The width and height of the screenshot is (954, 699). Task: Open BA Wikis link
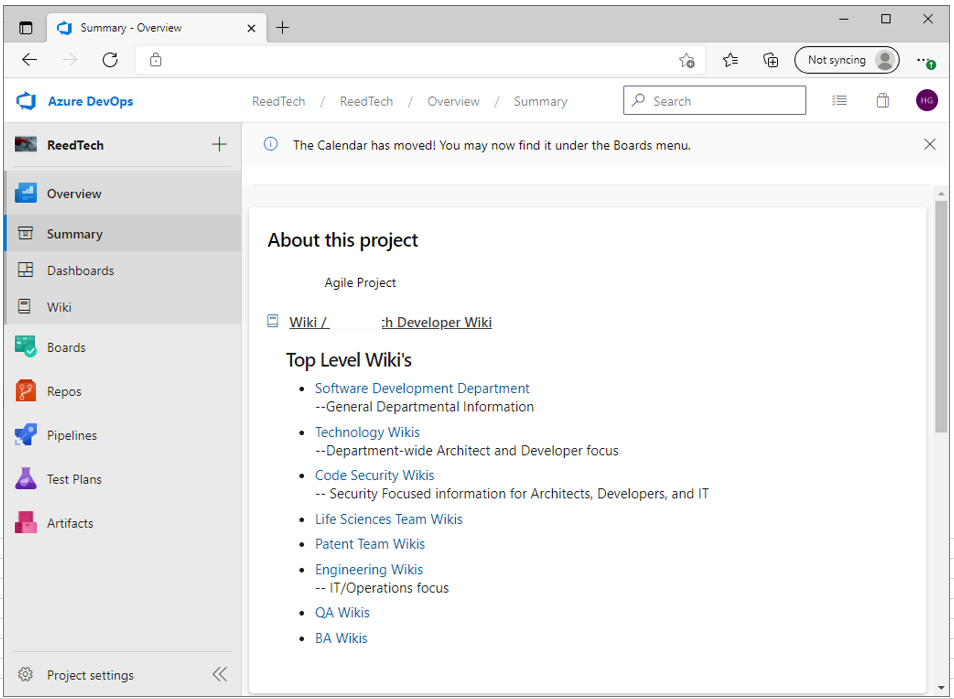[x=341, y=638]
